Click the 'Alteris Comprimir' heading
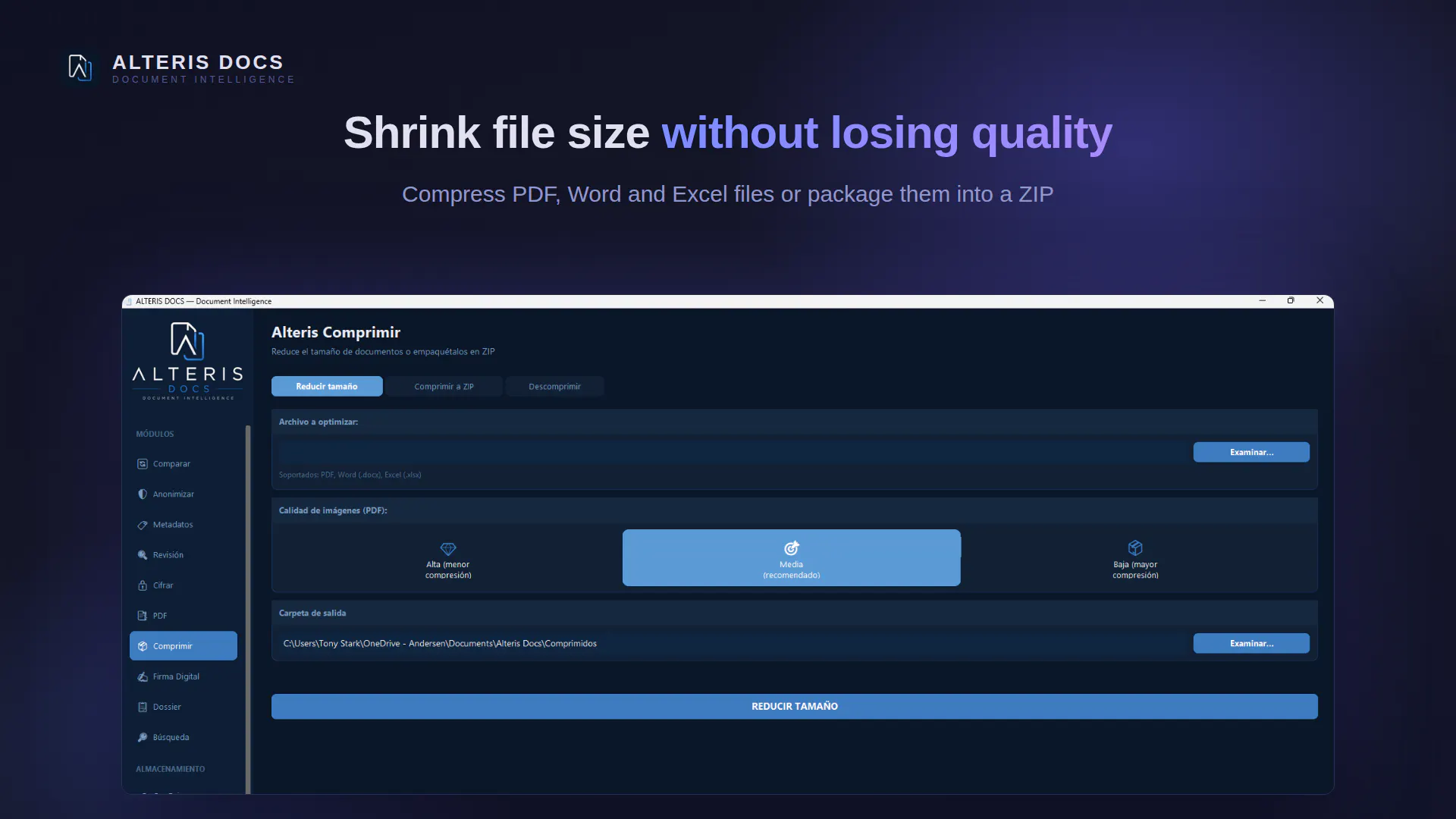The width and height of the screenshot is (1456, 819). tap(336, 333)
